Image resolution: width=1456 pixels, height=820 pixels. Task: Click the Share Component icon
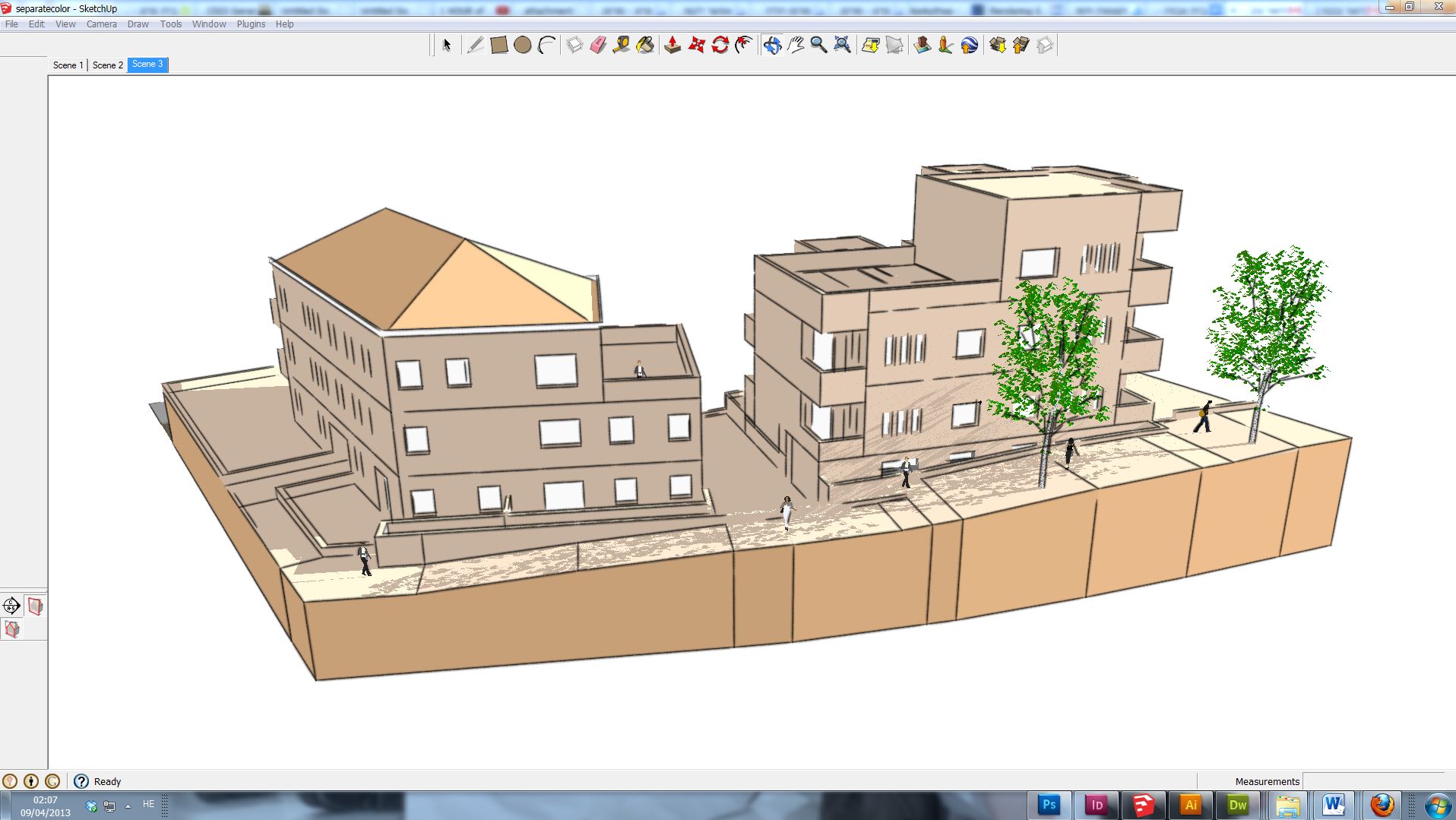pyautogui.click(x=1045, y=45)
